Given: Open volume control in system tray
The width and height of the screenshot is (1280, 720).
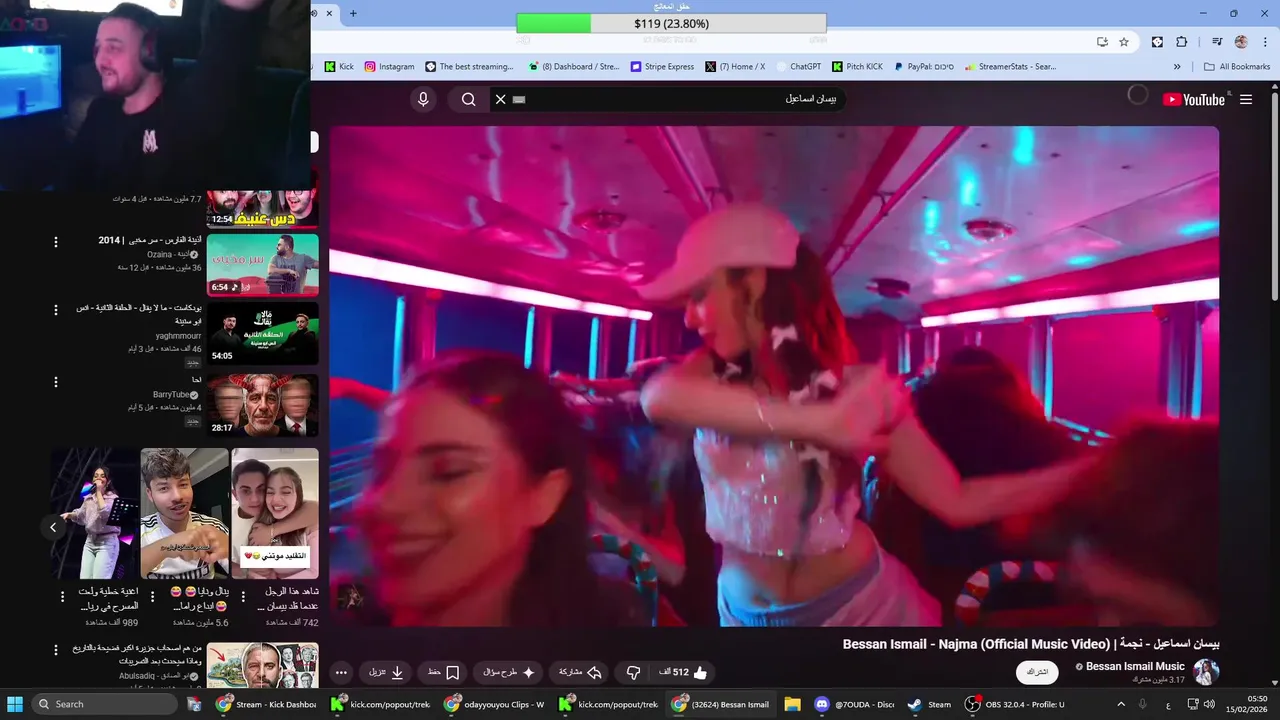Looking at the screenshot, I should pos(1211,704).
